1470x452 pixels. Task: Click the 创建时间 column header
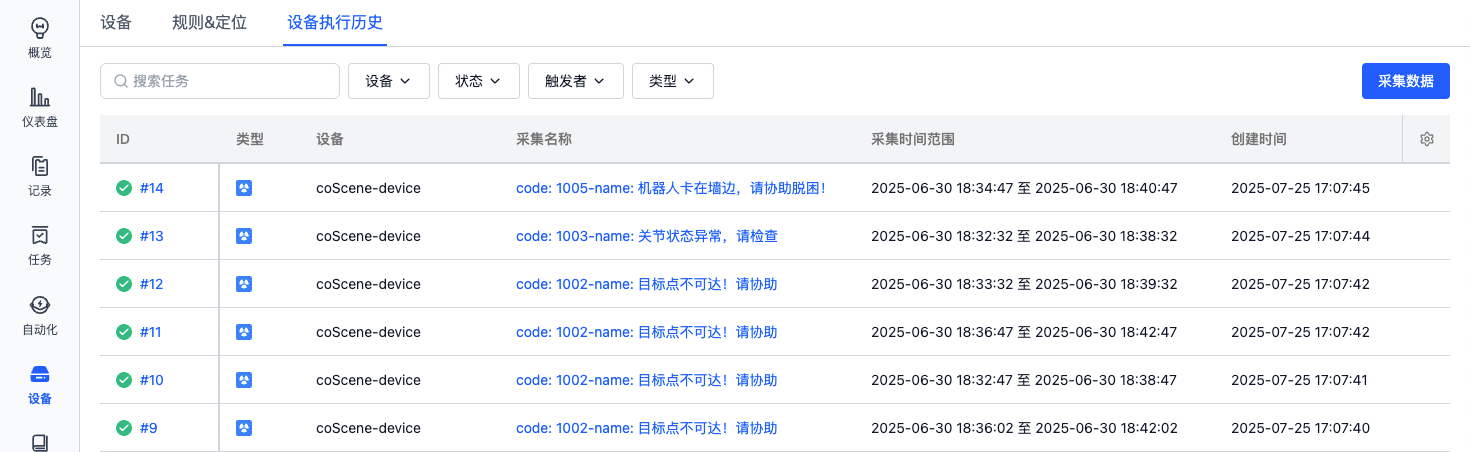tap(1259, 139)
